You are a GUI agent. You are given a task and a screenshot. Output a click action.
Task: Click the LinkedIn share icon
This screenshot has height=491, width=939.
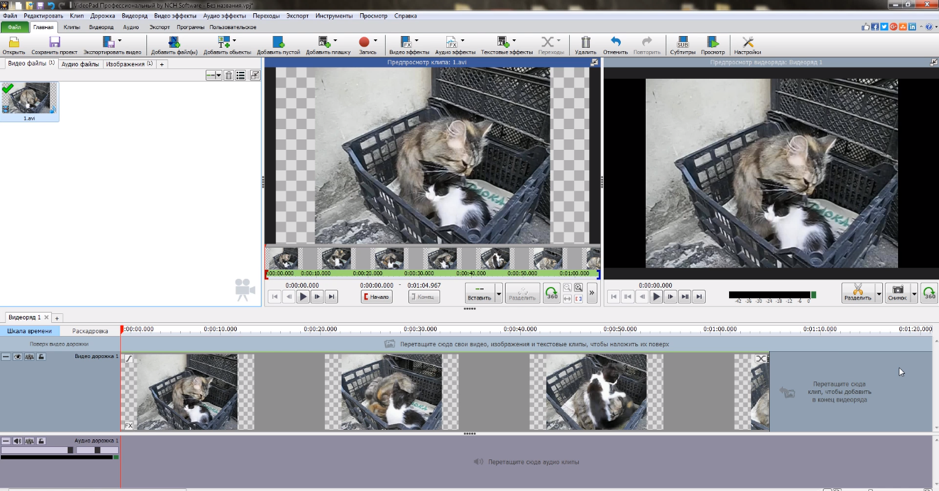click(x=912, y=27)
